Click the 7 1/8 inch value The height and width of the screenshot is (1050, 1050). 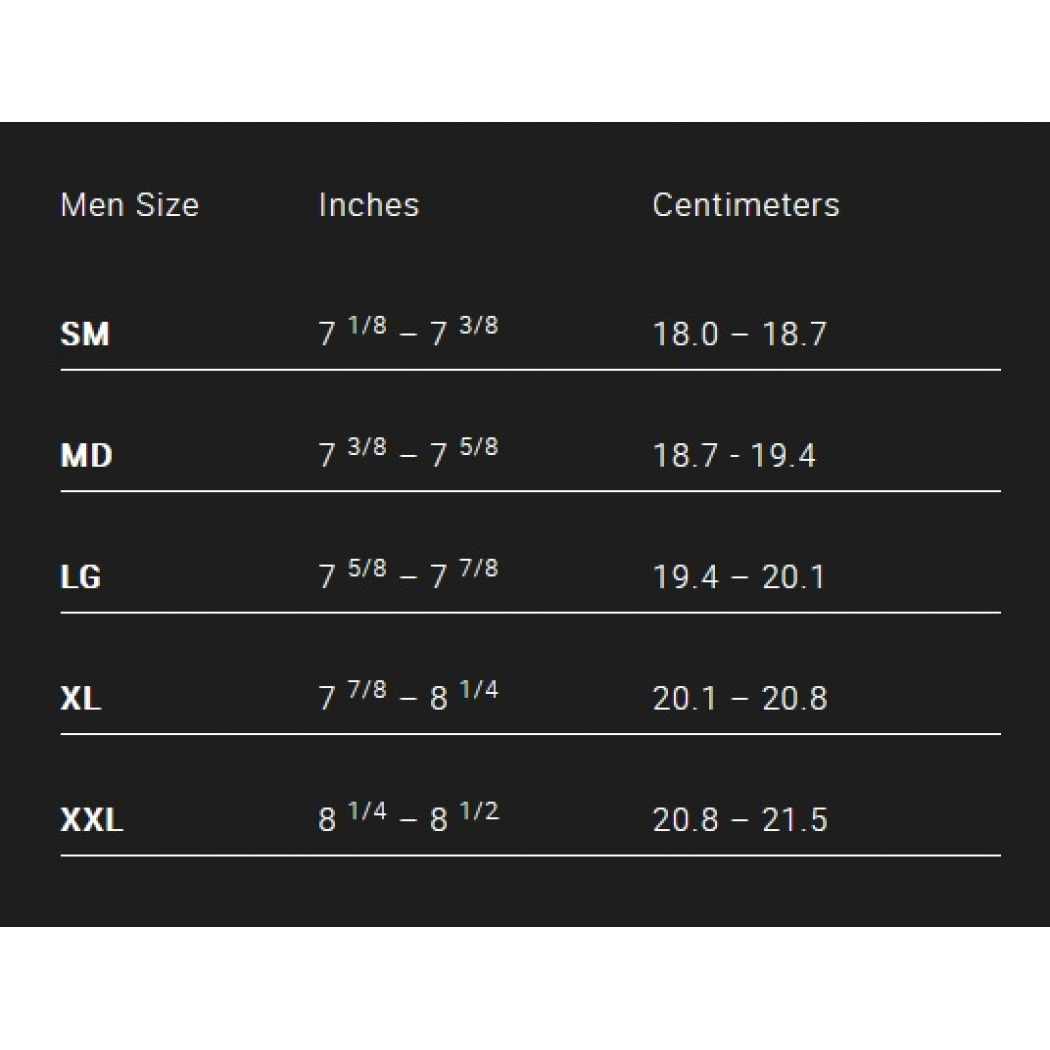coord(352,332)
